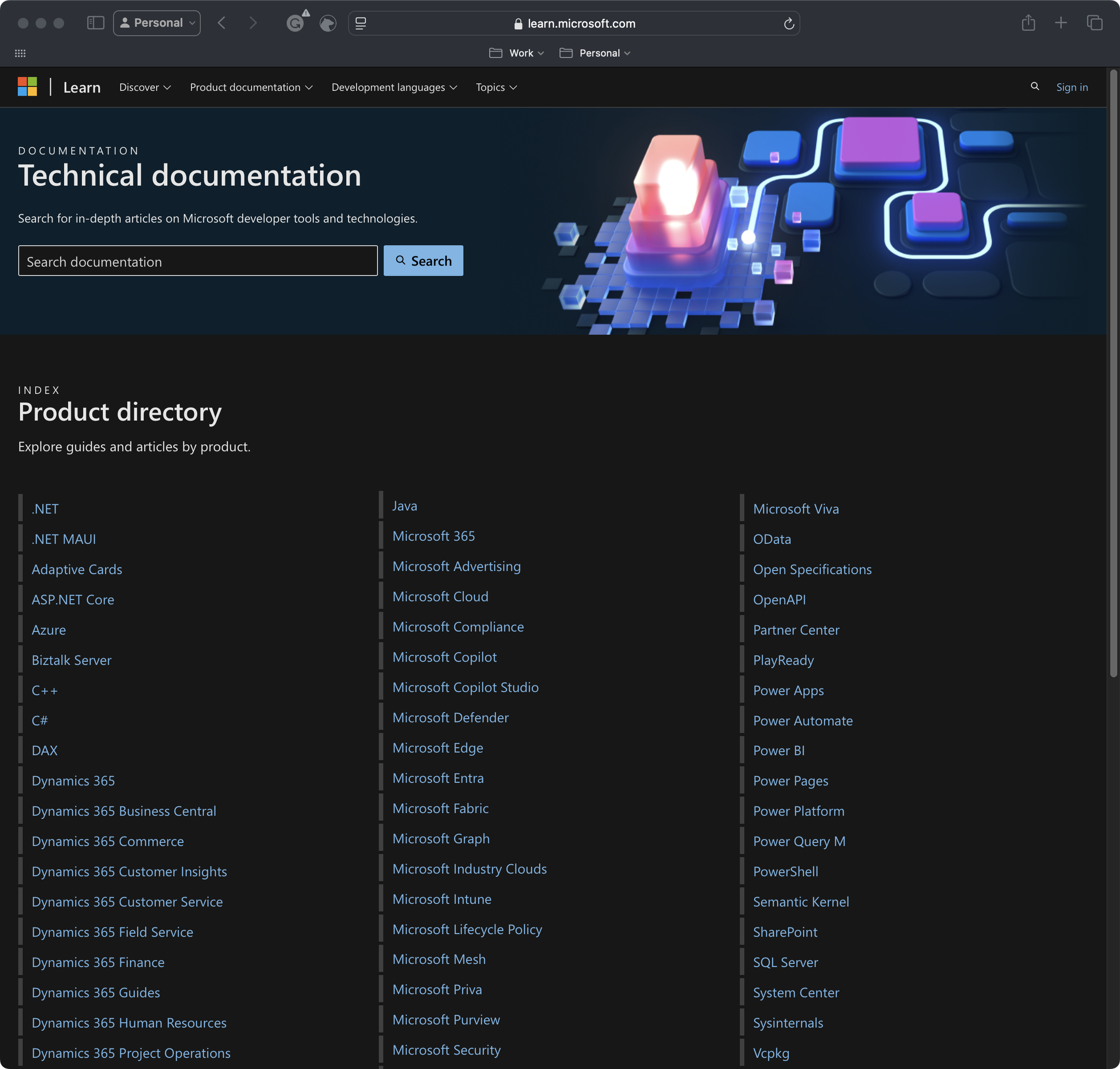
Task: Expand the Topics menu
Action: (496, 87)
